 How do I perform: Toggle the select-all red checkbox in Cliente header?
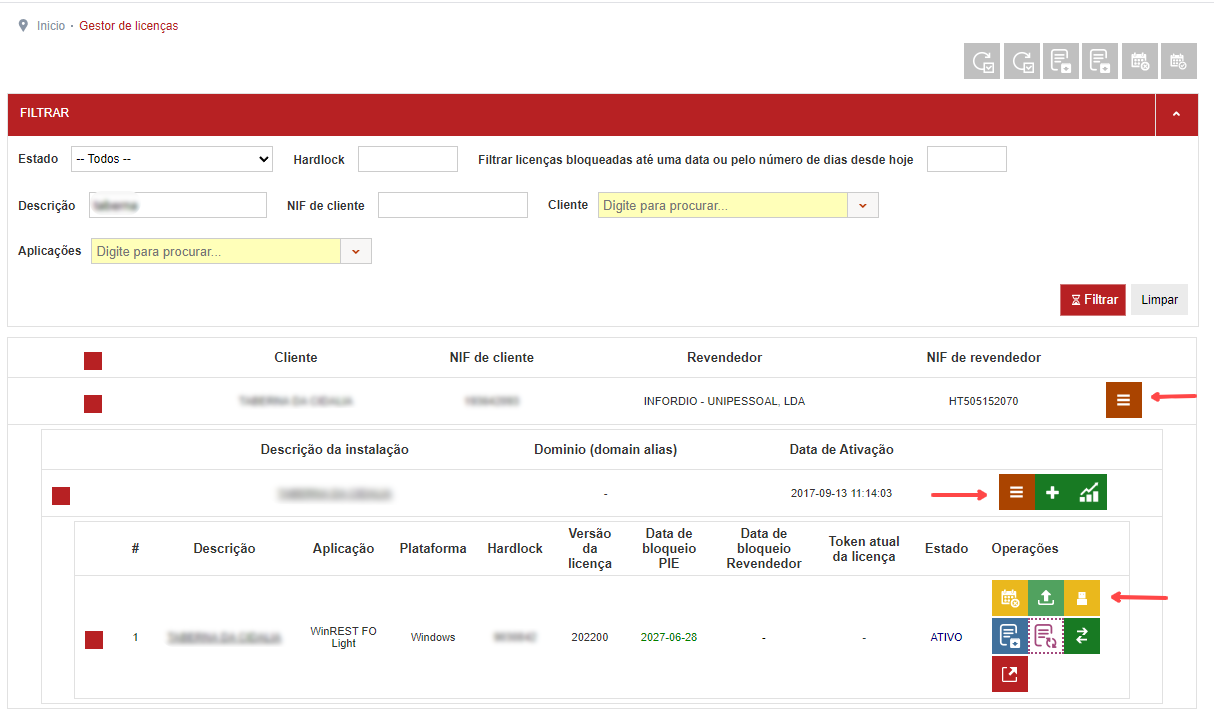point(93,361)
